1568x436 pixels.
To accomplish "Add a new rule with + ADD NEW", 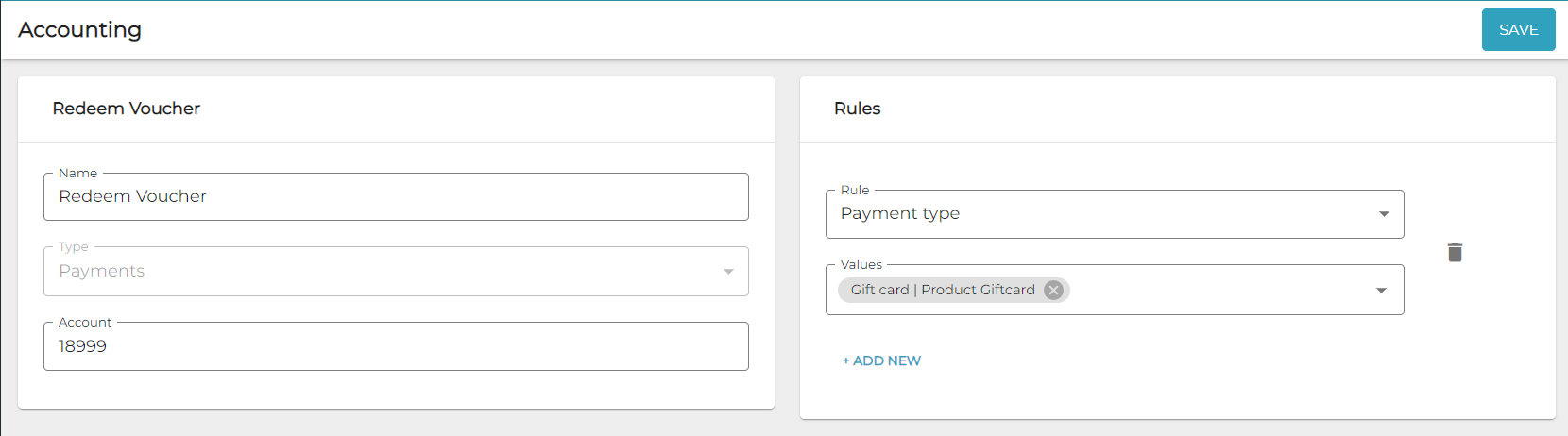I will pos(881,361).
